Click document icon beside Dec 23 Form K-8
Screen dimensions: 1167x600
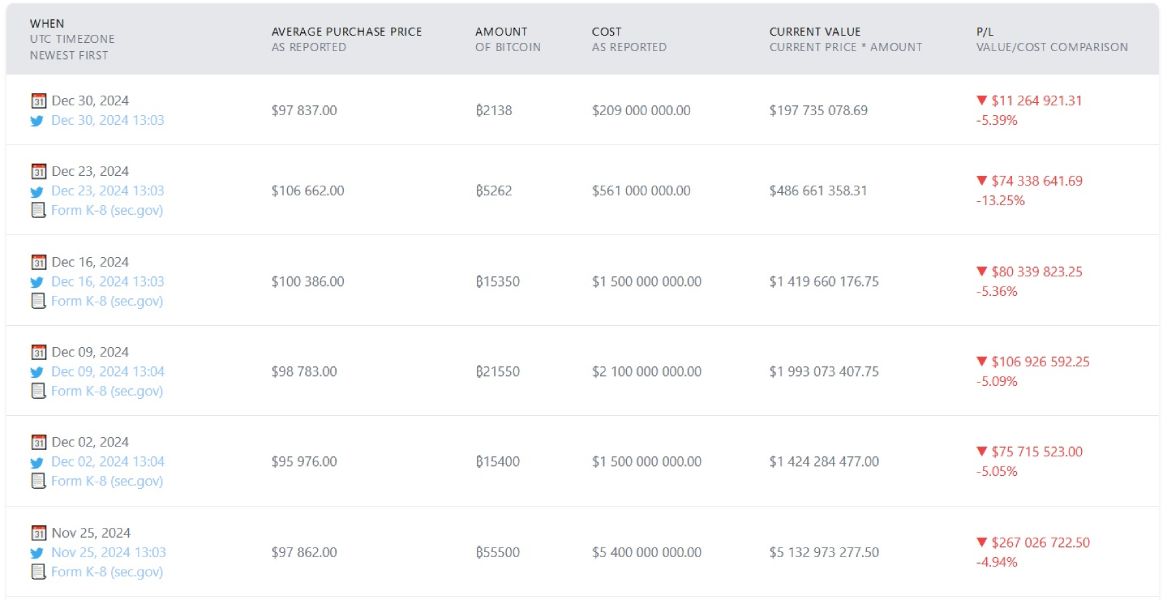tap(38, 210)
